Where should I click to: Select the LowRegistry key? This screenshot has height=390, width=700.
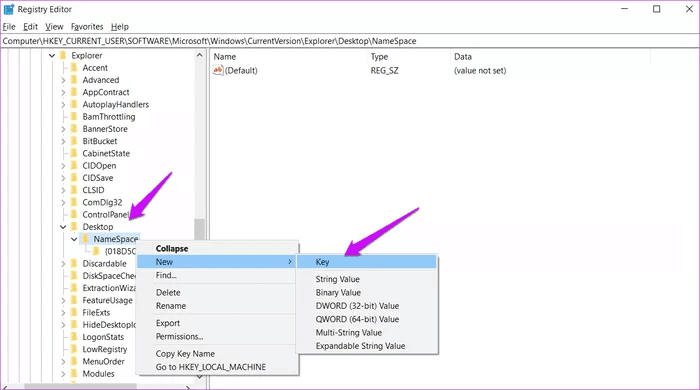tap(104, 349)
